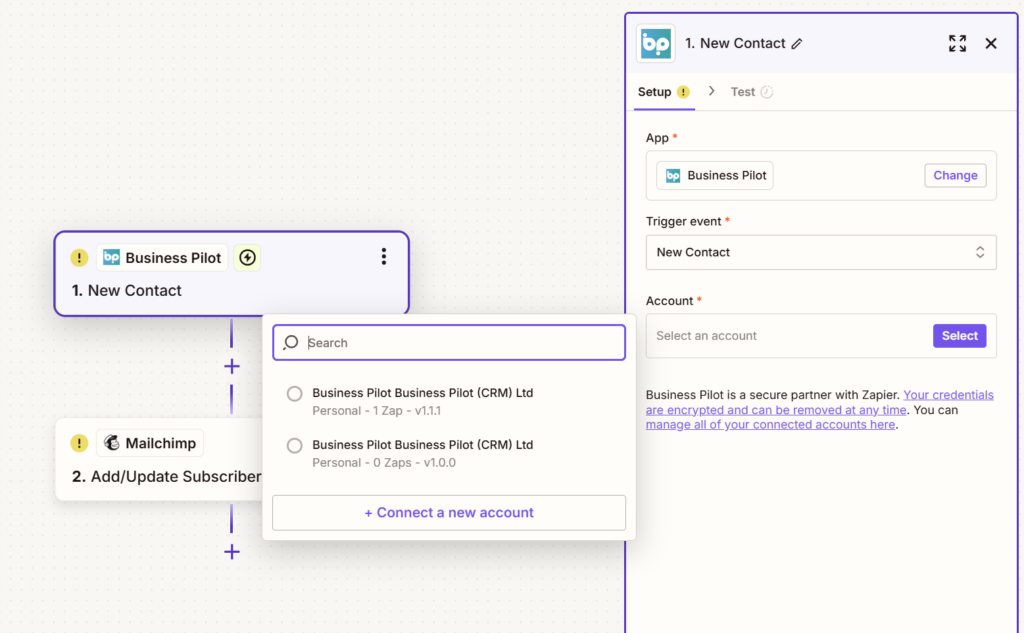Click the Business Pilot logo in panel header

tap(656, 43)
